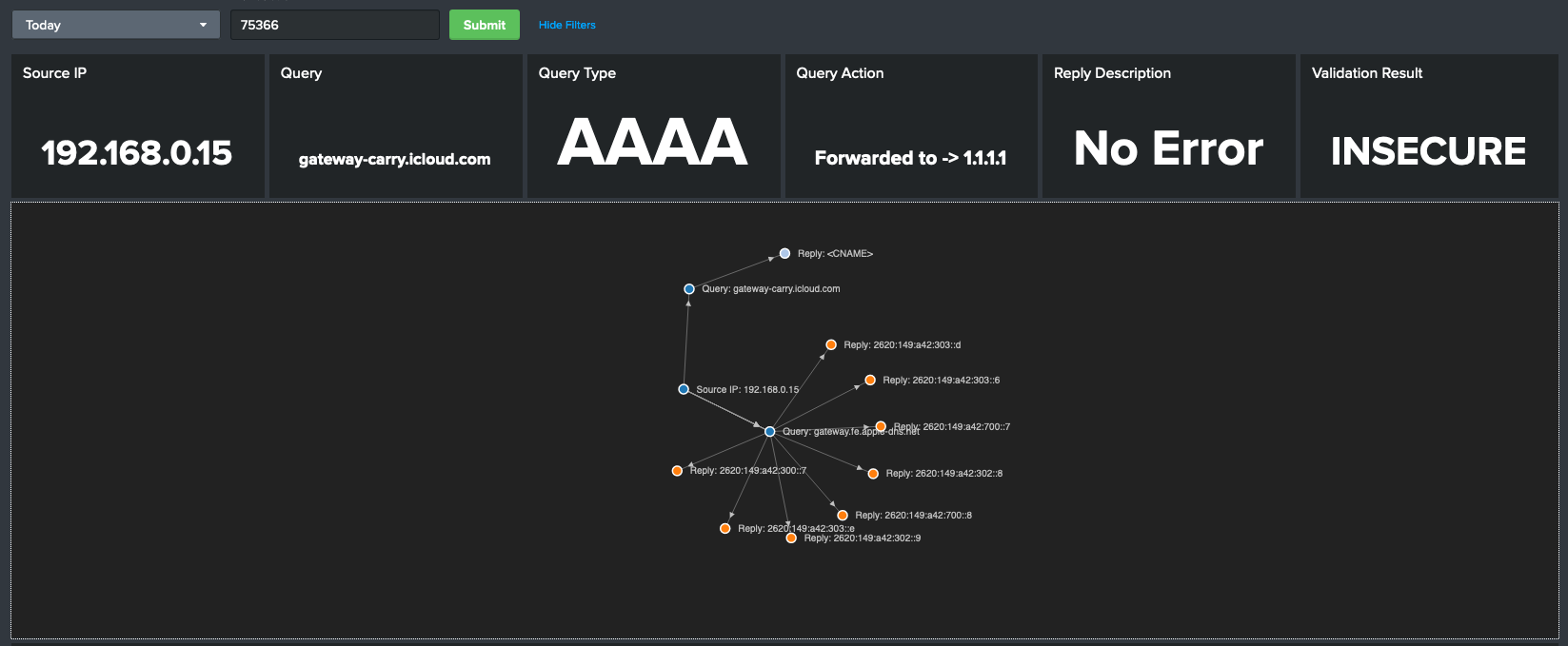Click the Query panel title
1568x646 pixels.
301,73
